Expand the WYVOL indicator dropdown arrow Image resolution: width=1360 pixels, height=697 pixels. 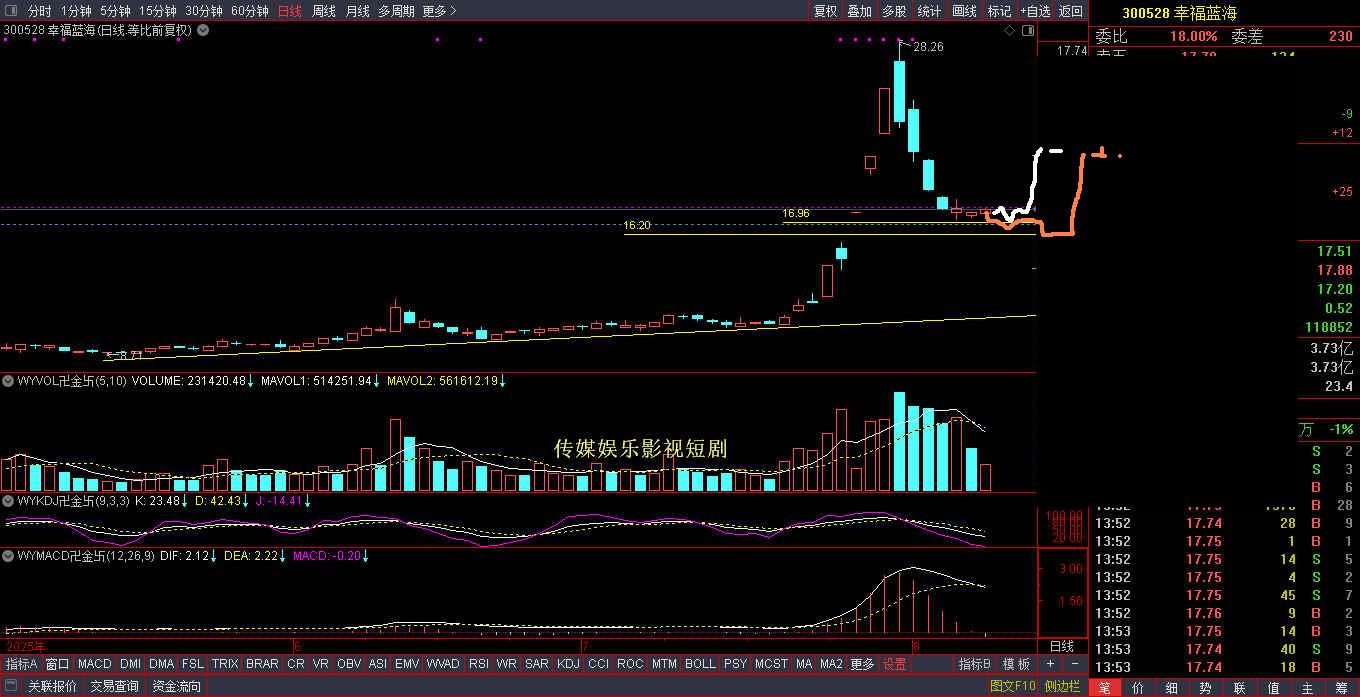tap(7, 381)
